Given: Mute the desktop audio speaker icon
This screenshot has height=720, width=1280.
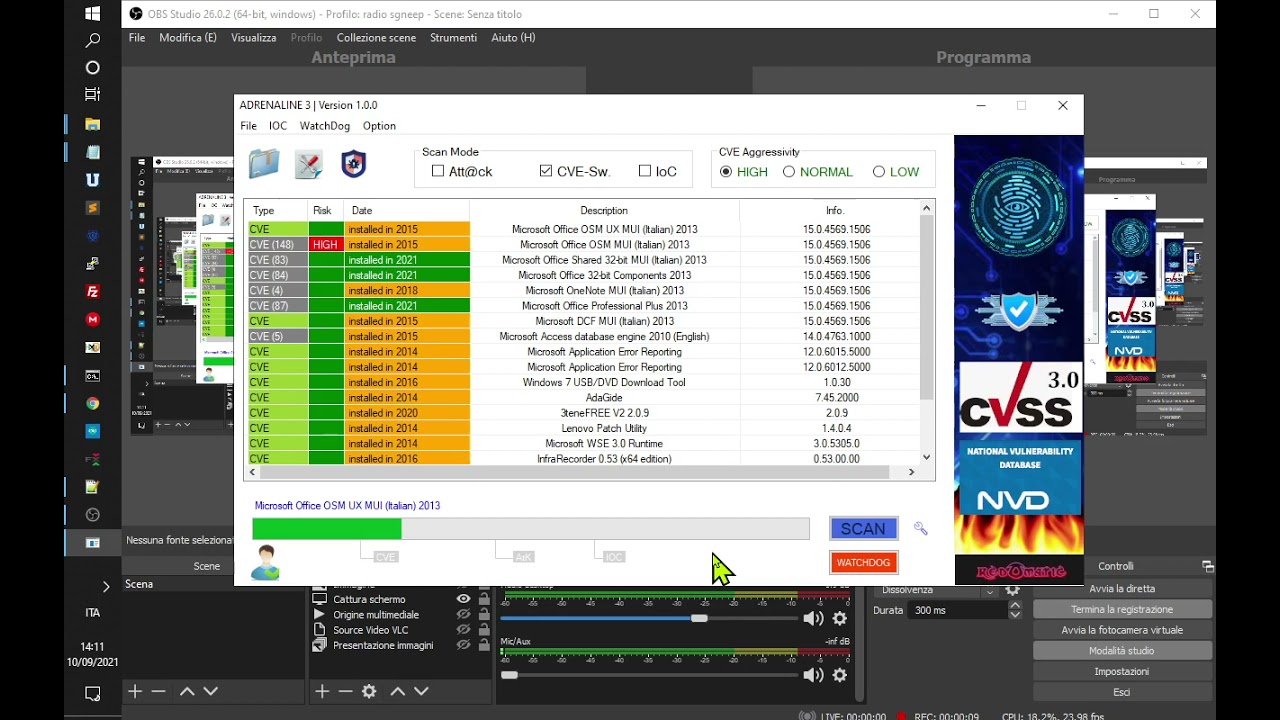Looking at the screenshot, I should [x=813, y=619].
